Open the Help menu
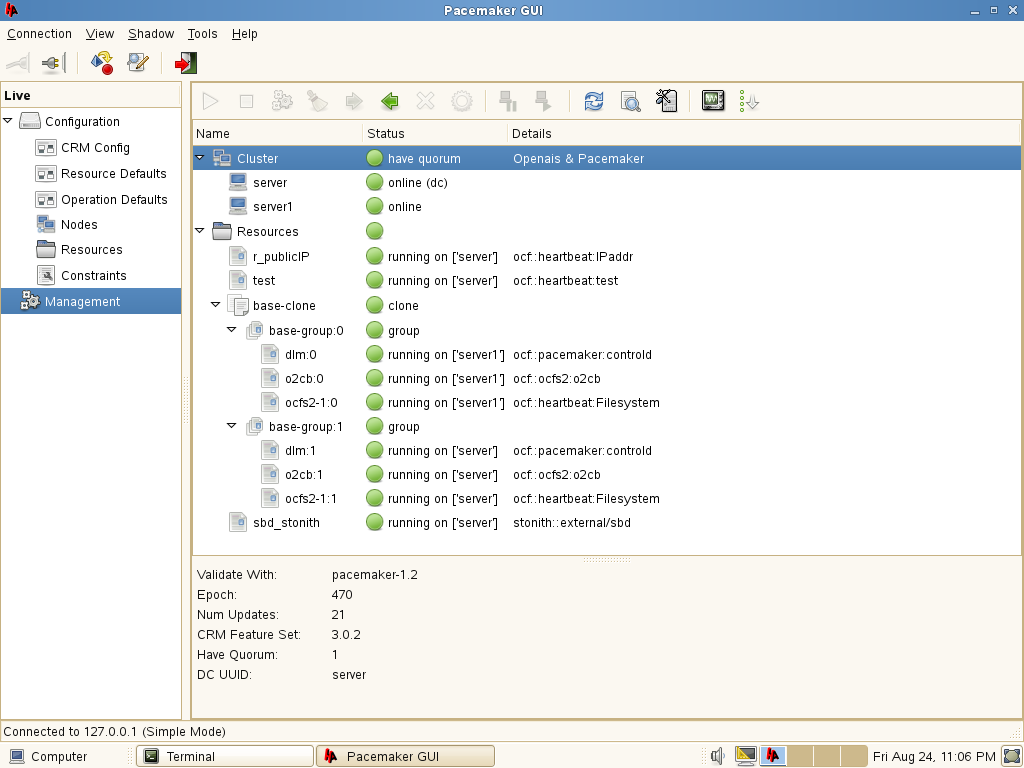This screenshot has height=768, width=1024. click(x=244, y=34)
